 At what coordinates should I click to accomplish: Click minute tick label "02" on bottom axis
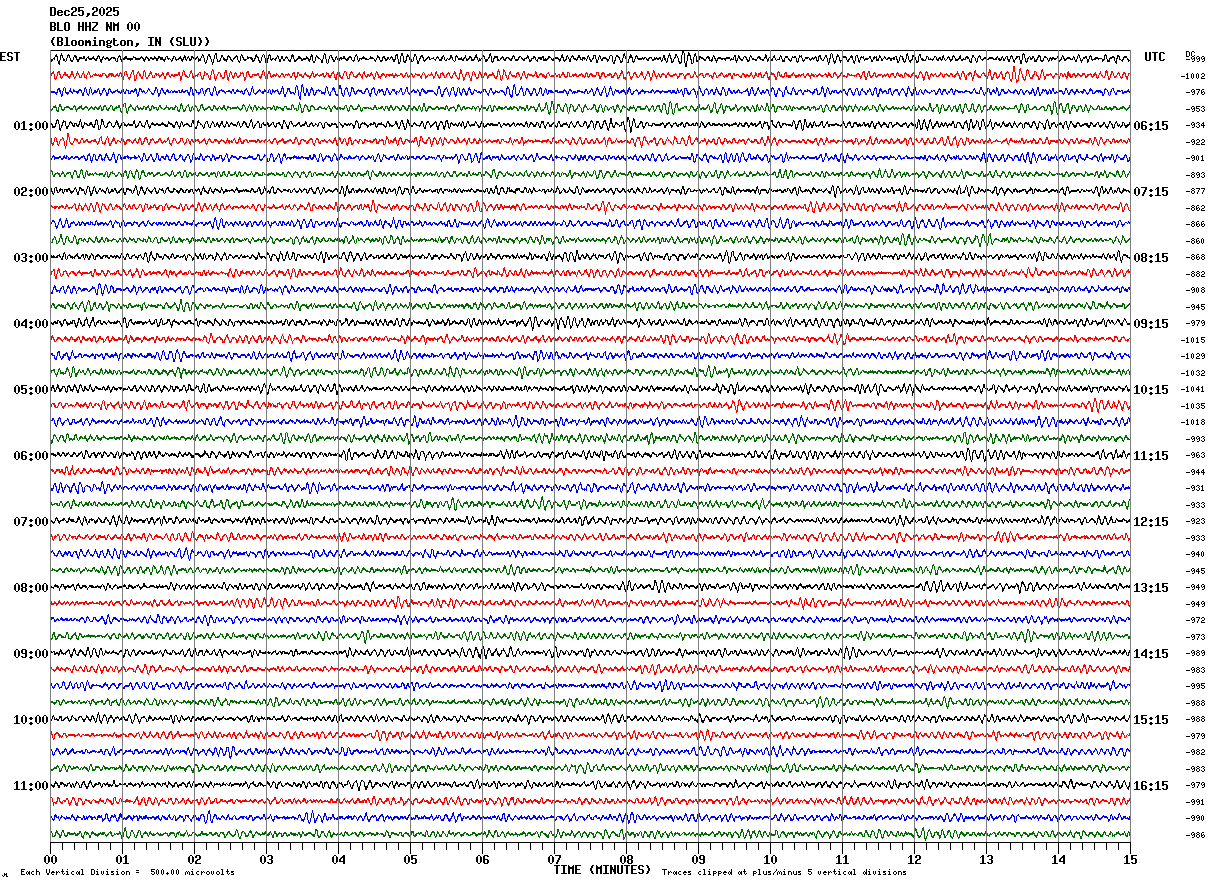point(194,859)
